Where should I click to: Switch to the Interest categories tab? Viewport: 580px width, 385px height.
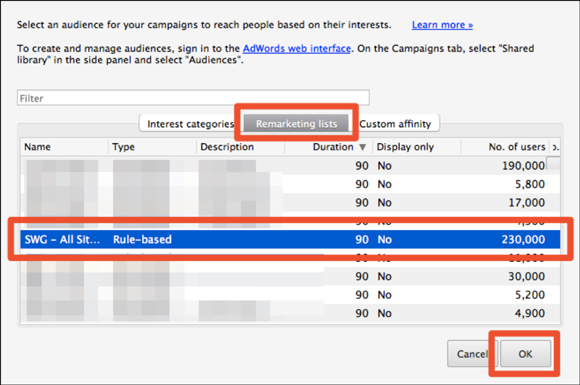[x=190, y=124]
